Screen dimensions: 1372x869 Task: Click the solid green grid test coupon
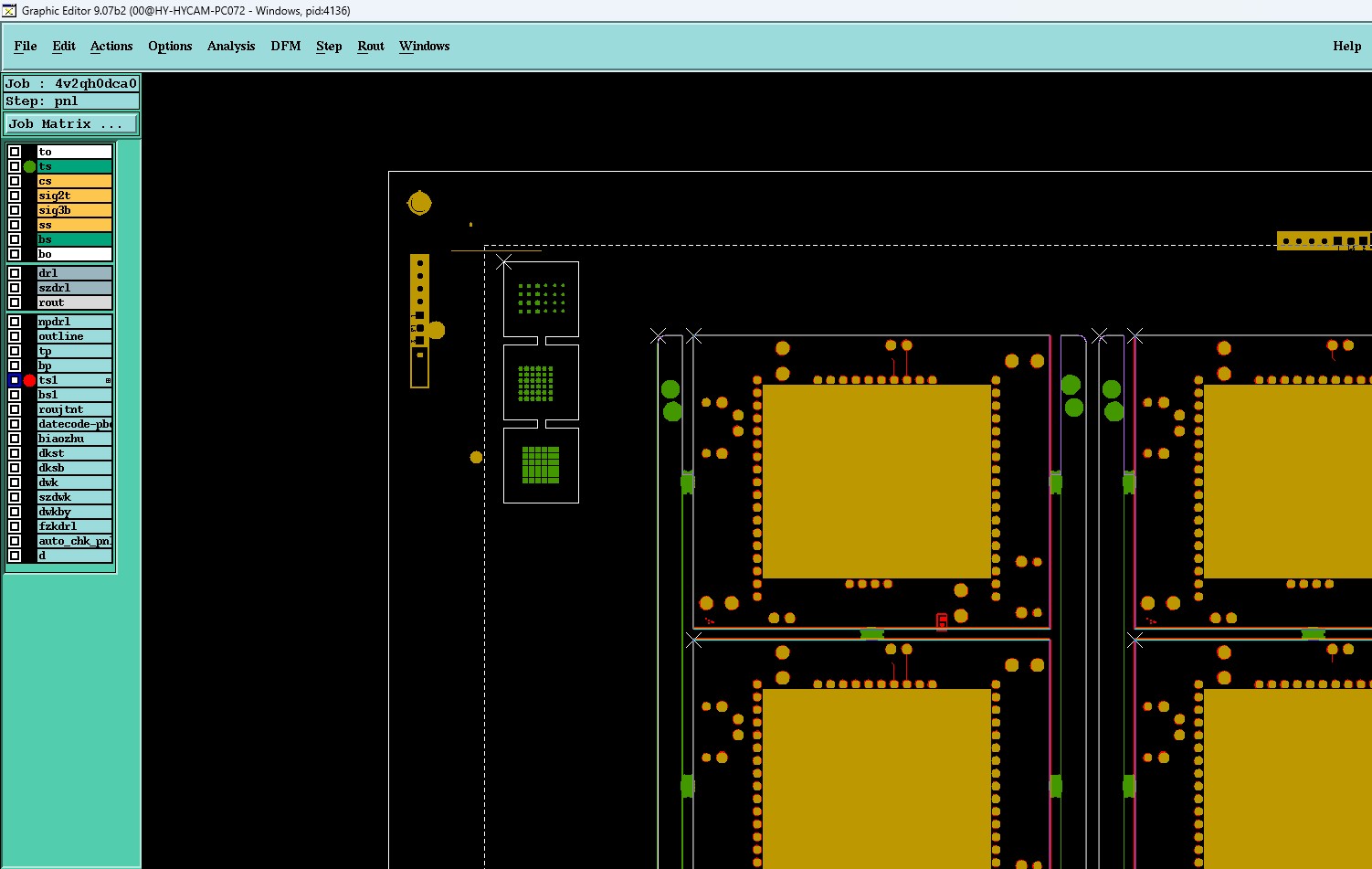pos(541,464)
